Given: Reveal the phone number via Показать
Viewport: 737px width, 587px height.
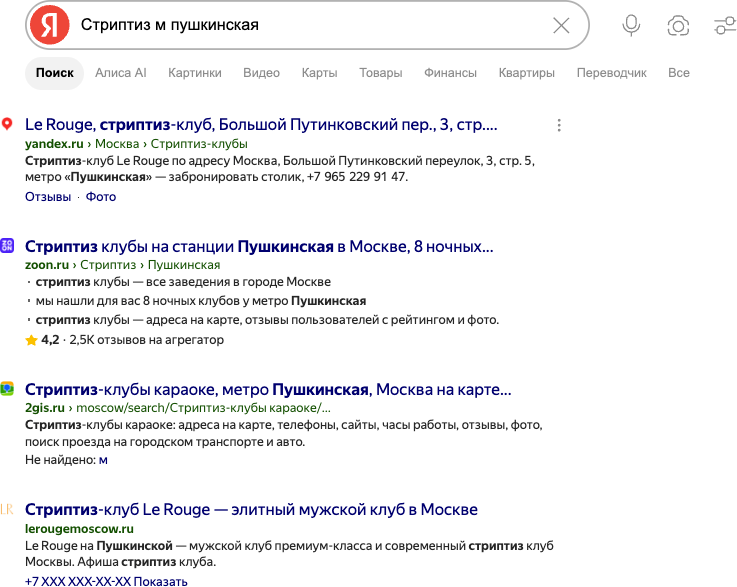Looking at the screenshot, I should click(160, 581).
